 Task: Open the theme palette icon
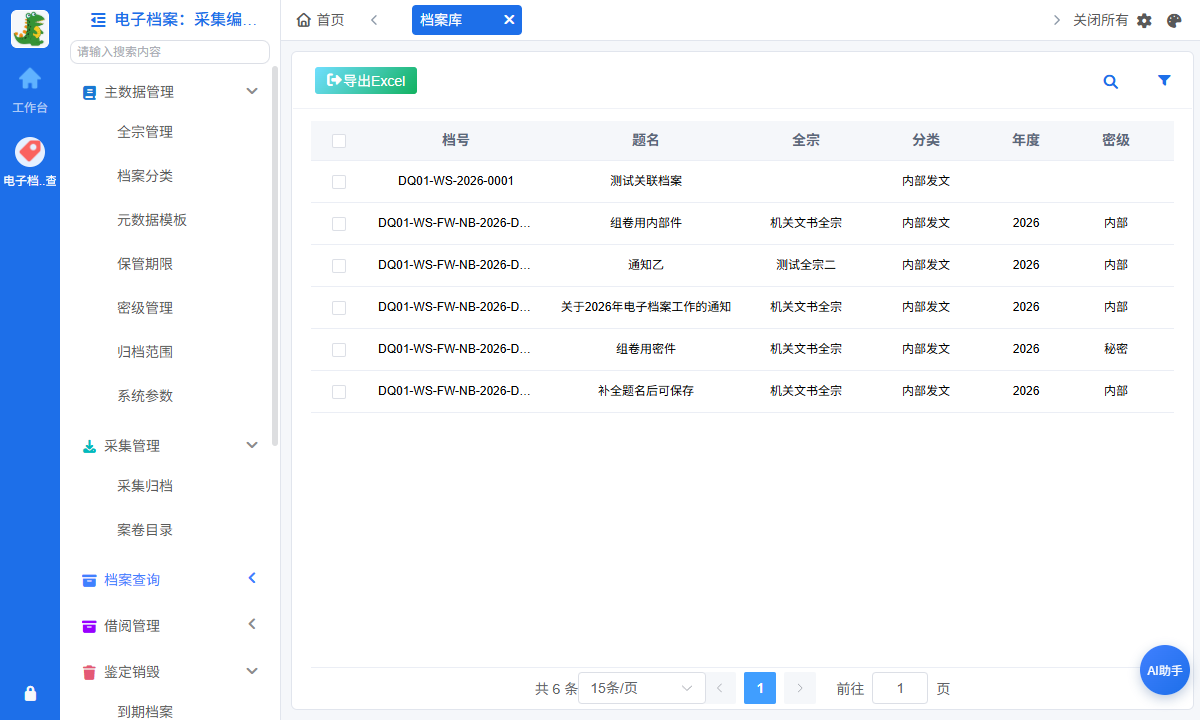click(1174, 20)
